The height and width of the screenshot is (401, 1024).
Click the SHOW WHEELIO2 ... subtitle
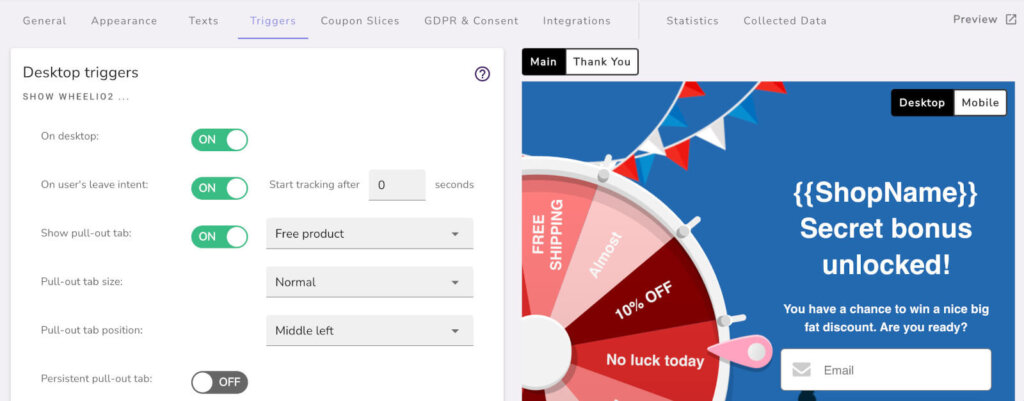point(76,97)
